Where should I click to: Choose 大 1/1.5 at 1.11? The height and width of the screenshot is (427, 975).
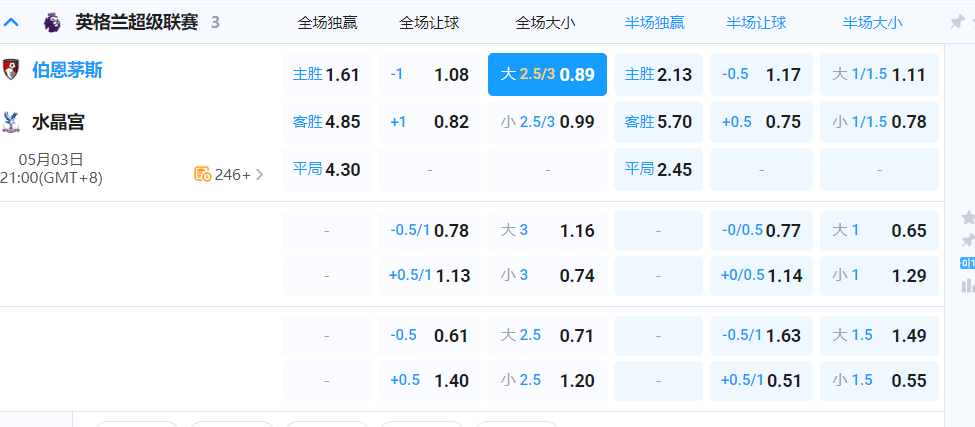tap(879, 75)
